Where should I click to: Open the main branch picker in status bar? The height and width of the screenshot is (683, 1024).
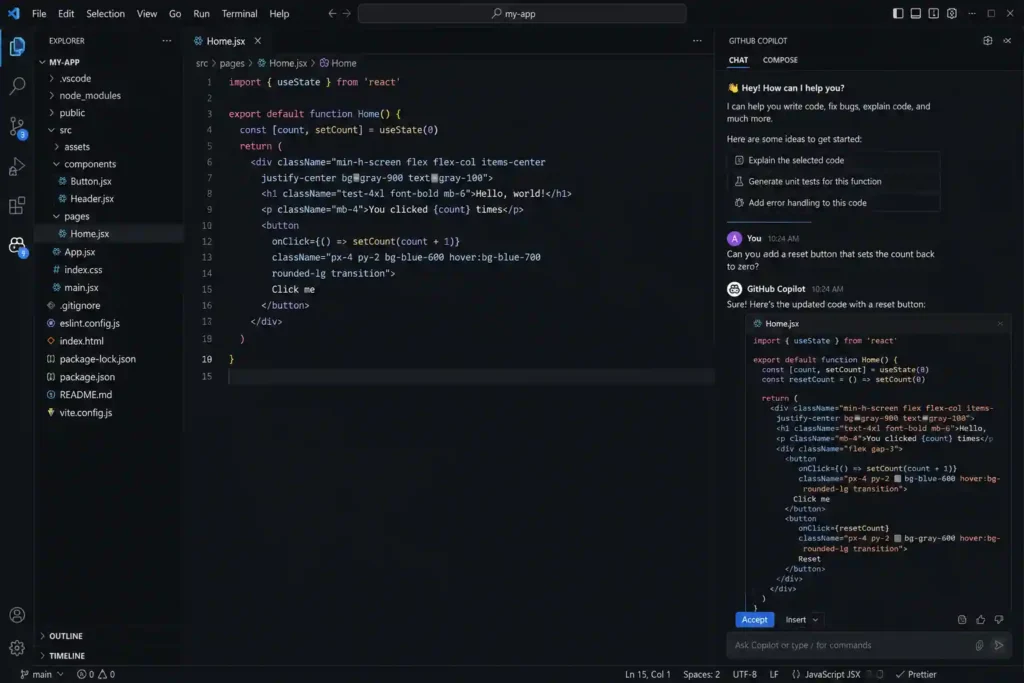pyautogui.click(x=42, y=675)
